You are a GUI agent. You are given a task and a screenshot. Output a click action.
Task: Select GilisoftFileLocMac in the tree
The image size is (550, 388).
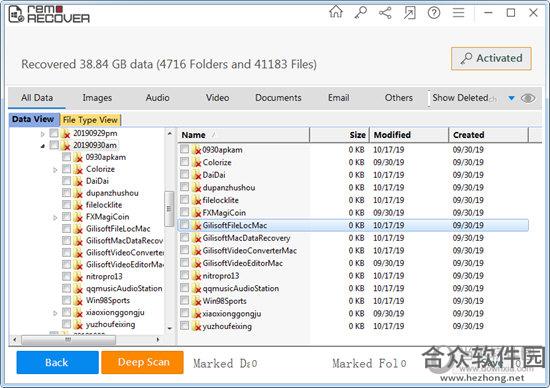[x=118, y=229]
